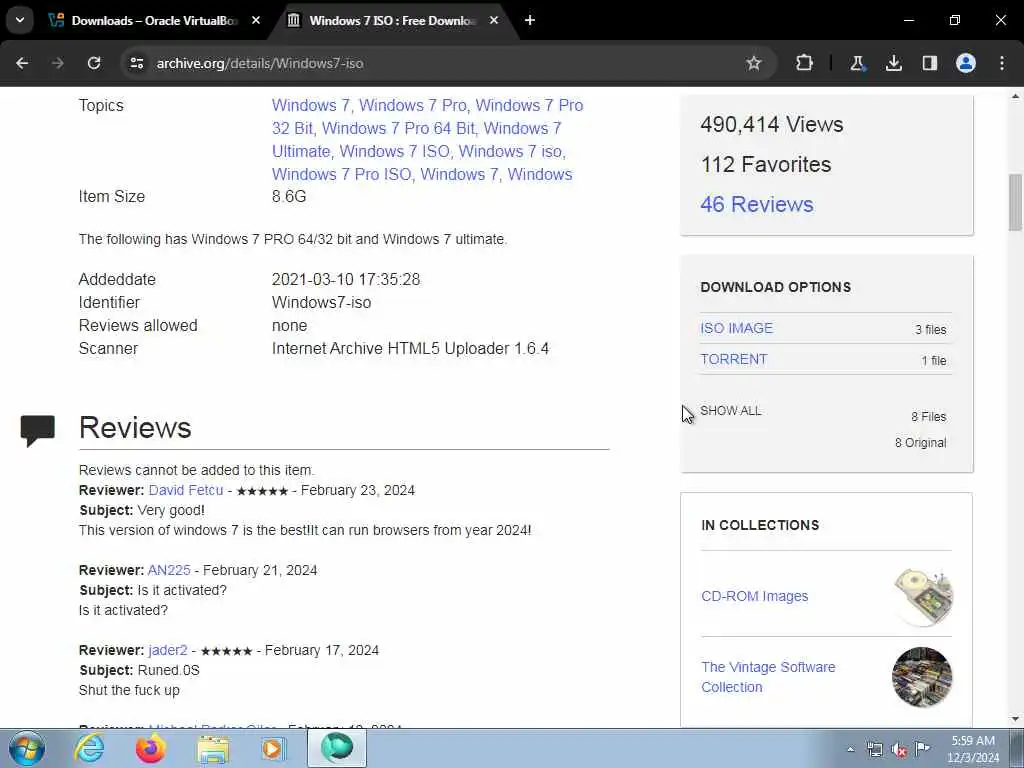Toggle the browser side panel icon
This screenshot has height=768, width=1024.
click(x=929, y=63)
